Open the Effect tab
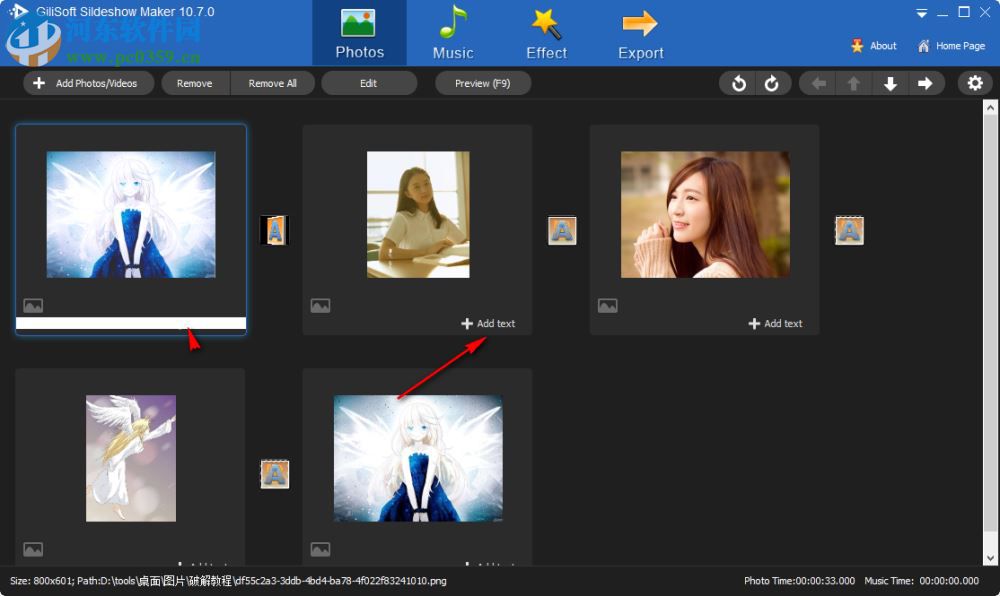The height and width of the screenshot is (596, 1000). 545,32
